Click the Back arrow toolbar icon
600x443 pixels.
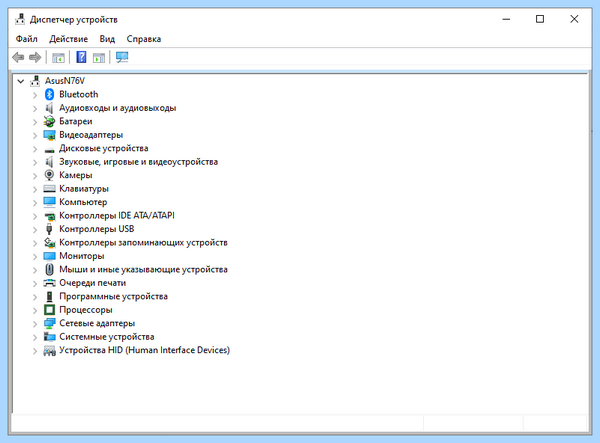[x=18, y=58]
